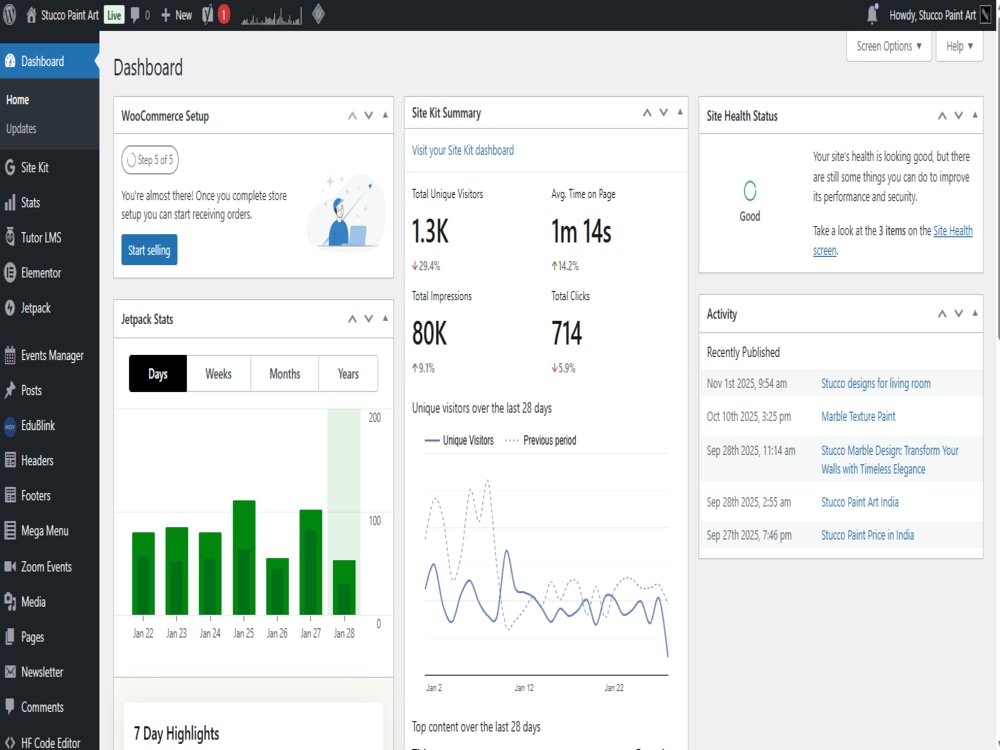Click the + New button in the admin bar
The width and height of the screenshot is (1000, 750).
coord(177,15)
